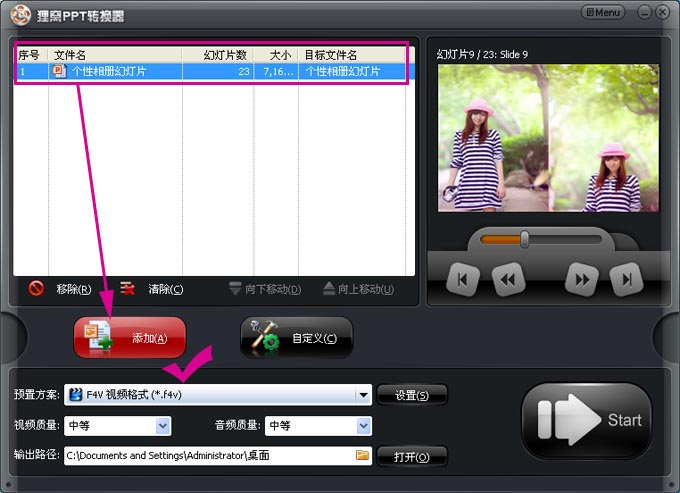Click the 幻灯片数 column header
The width and height of the screenshot is (680, 493).
click(218, 55)
